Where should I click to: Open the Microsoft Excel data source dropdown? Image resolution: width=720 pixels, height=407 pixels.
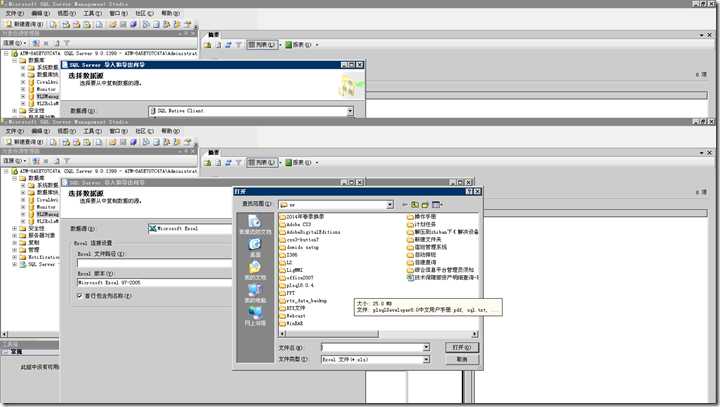190,228
